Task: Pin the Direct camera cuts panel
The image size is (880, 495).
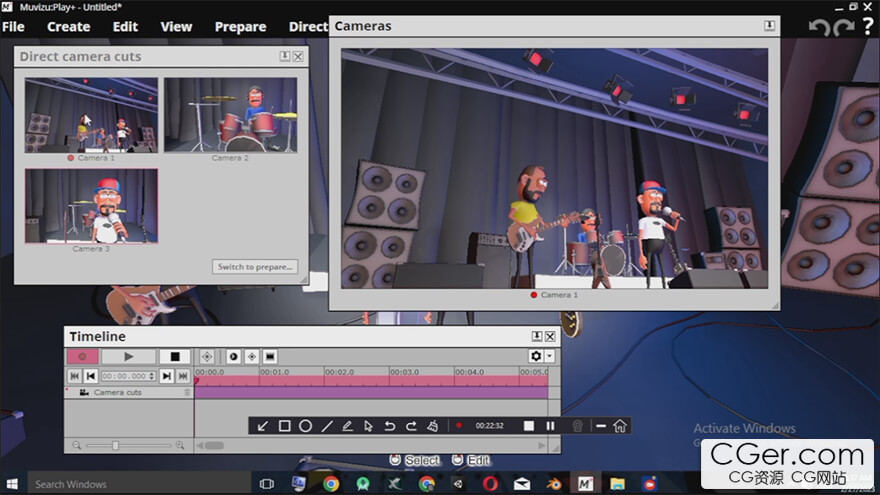Action: tap(285, 56)
